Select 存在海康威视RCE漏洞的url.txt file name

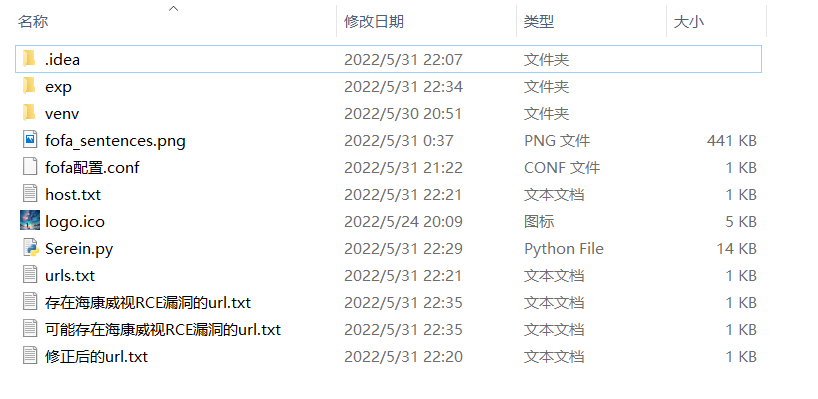point(148,303)
